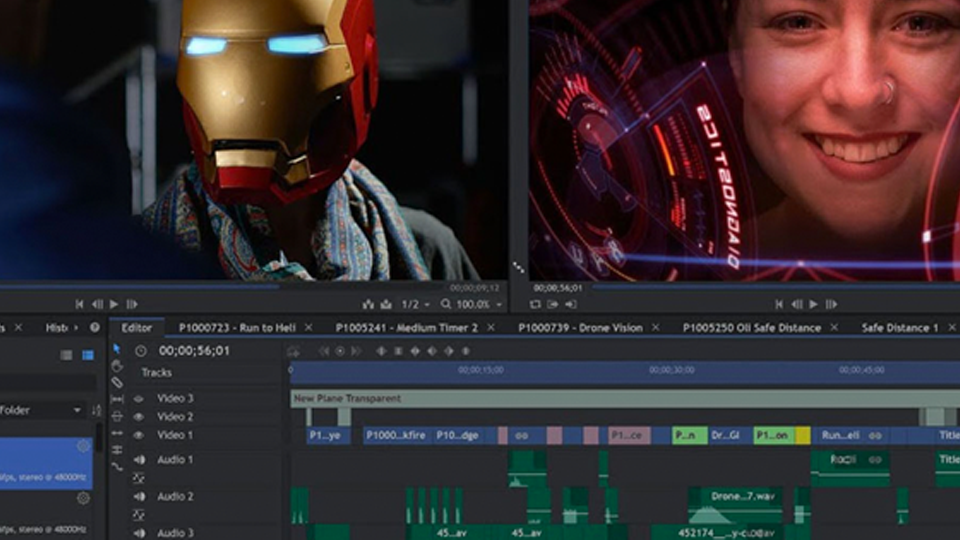Switch to the Editor tab
This screenshot has height=540, width=960.
[137, 328]
